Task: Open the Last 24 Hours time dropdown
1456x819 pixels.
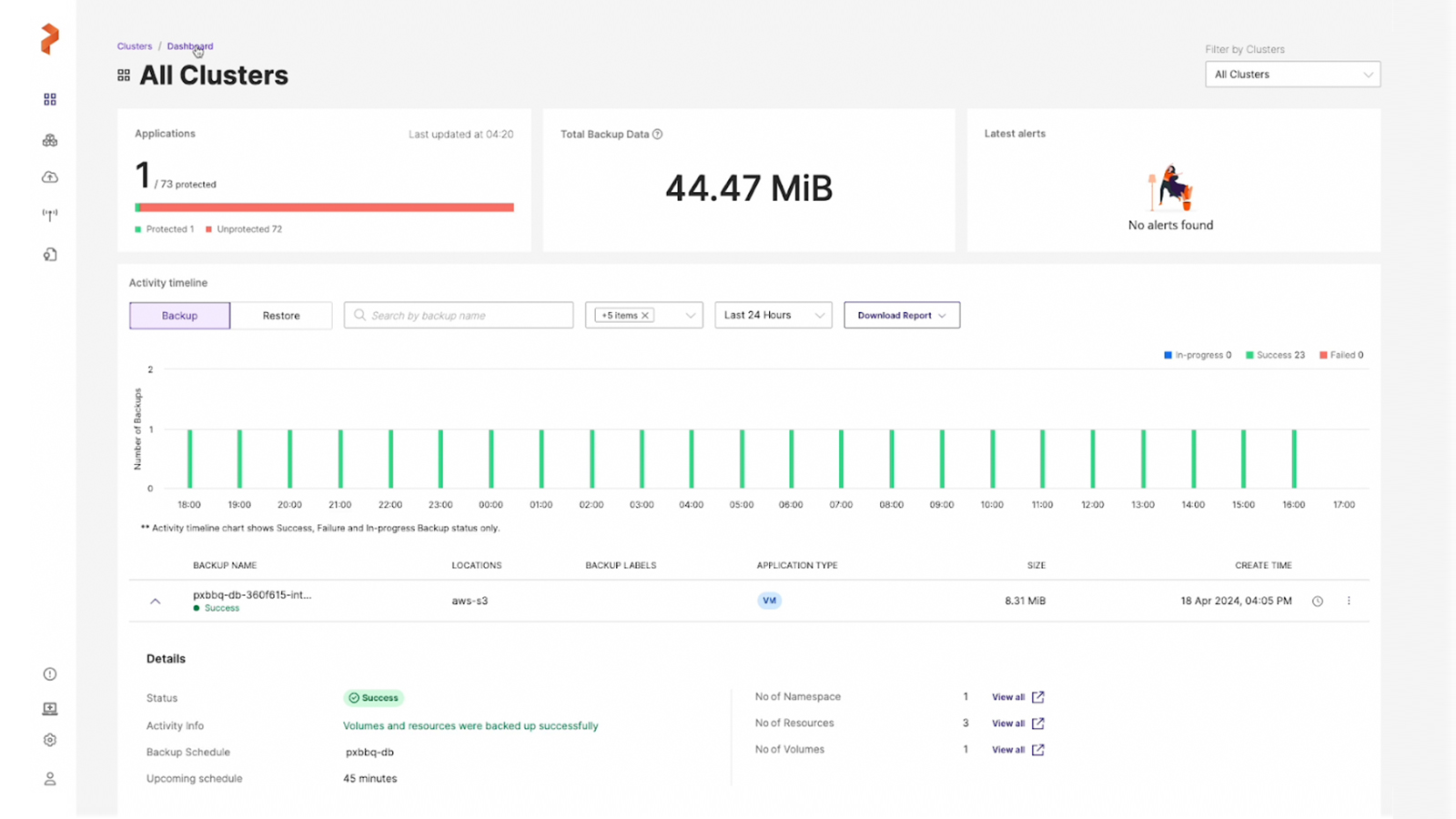Action: [x=773, y=315]
